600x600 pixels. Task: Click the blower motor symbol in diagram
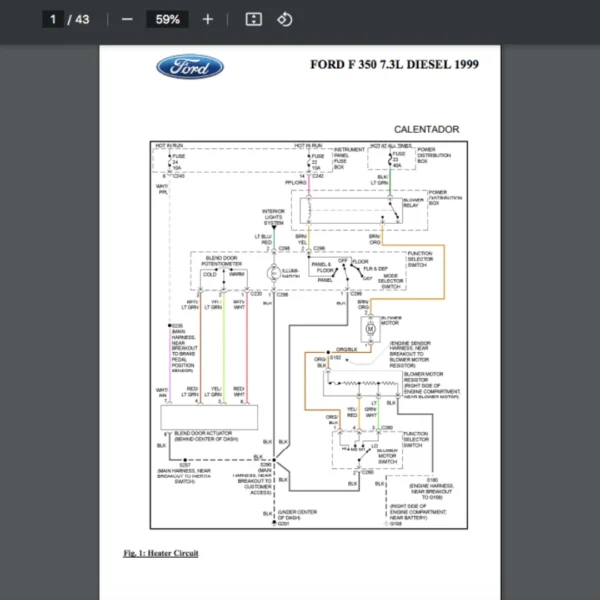point(368,328)
